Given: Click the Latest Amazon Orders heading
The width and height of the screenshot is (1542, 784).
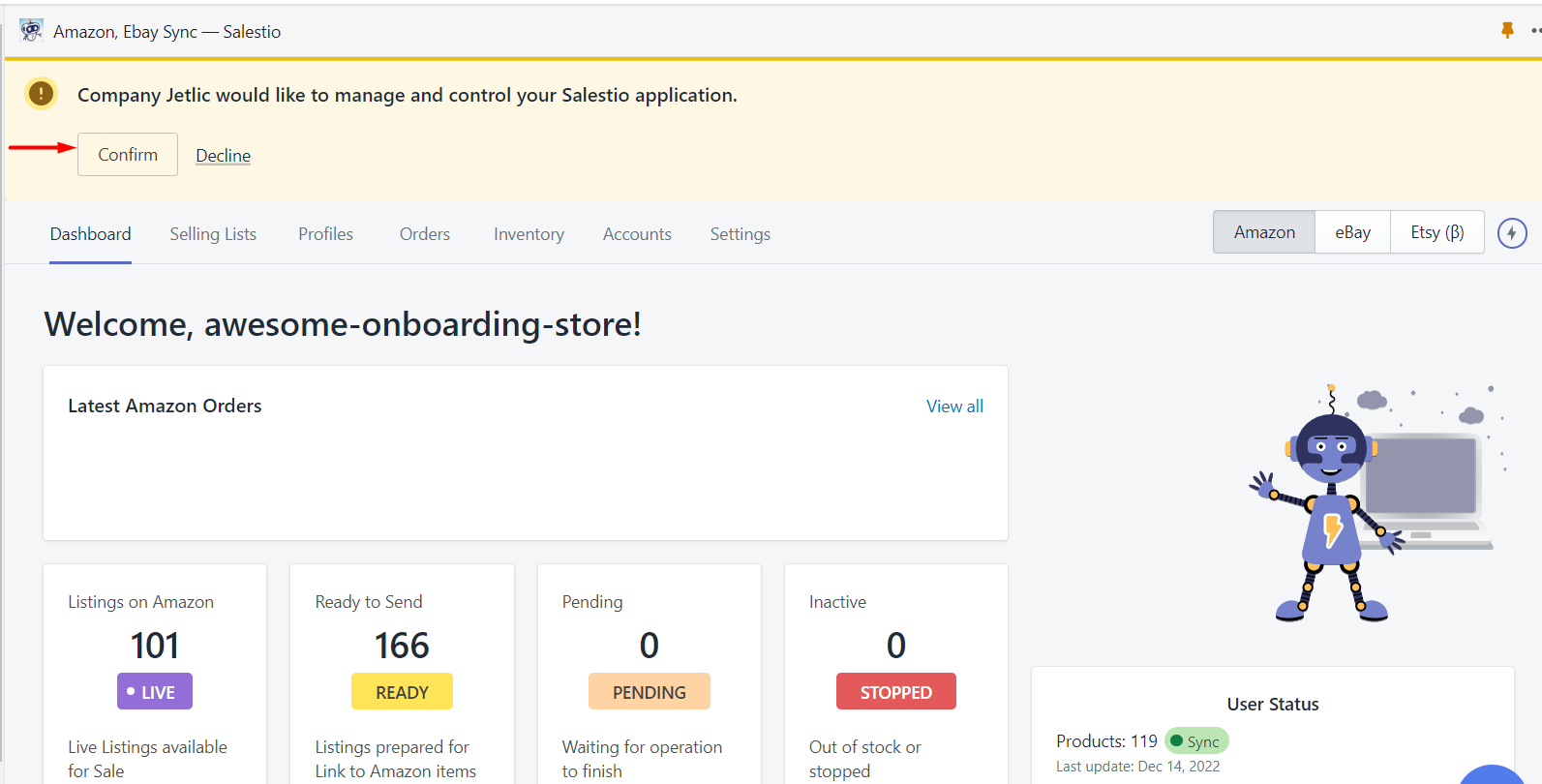Looking at the screenshot, I should point(165,407).
